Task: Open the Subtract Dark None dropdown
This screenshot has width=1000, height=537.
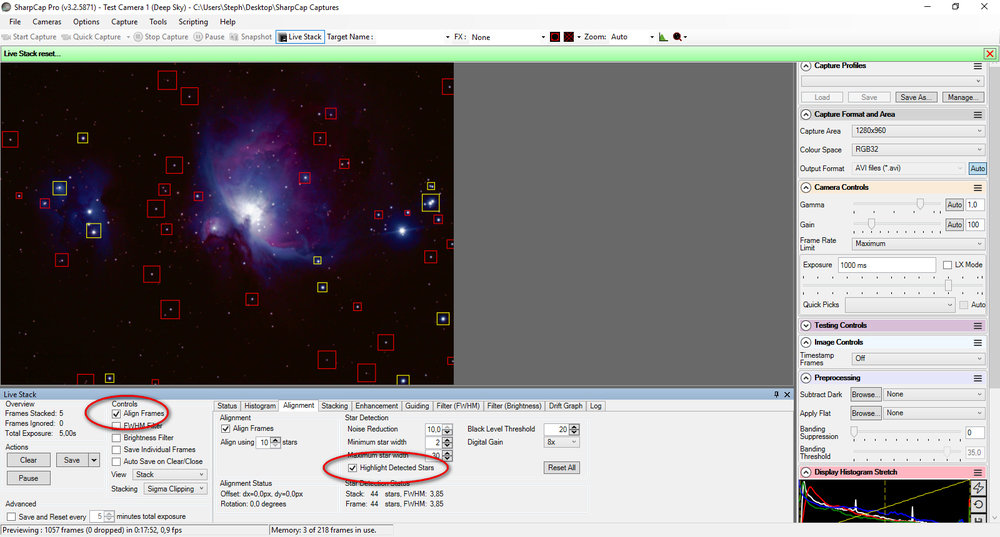Action: 934,395
